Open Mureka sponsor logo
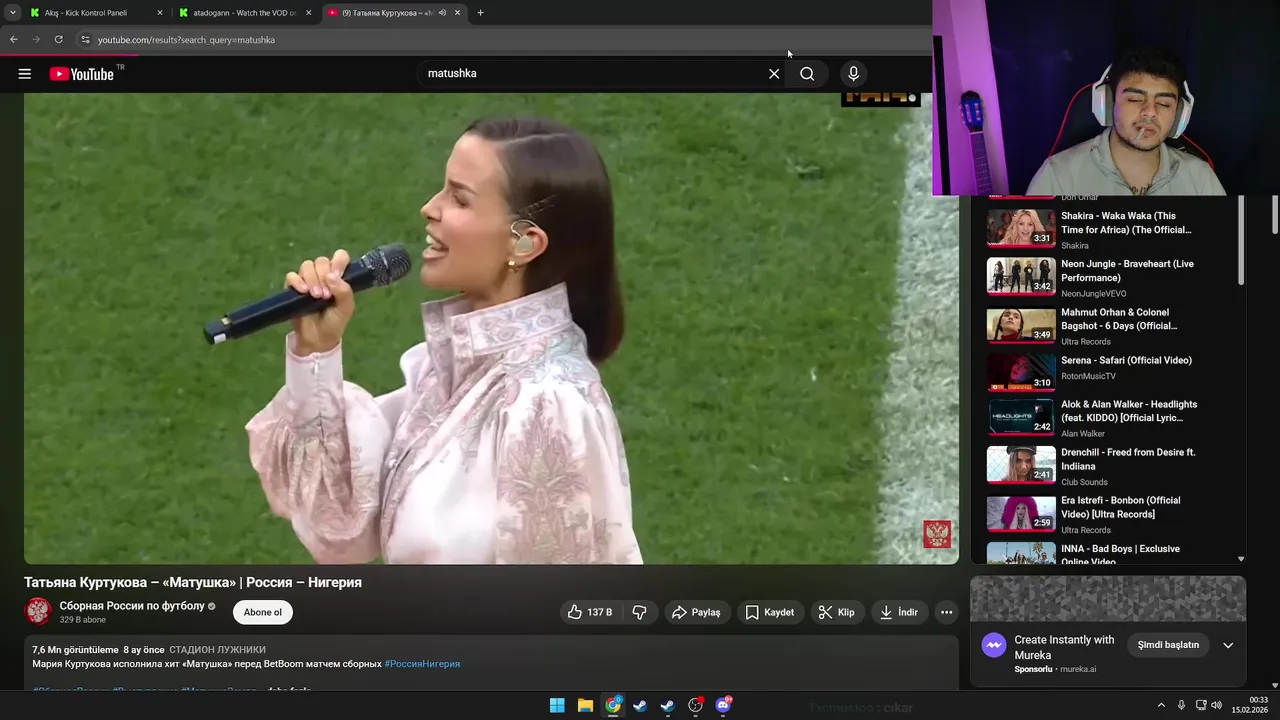Screen dimensions: 1280x720 coord(993,645)
